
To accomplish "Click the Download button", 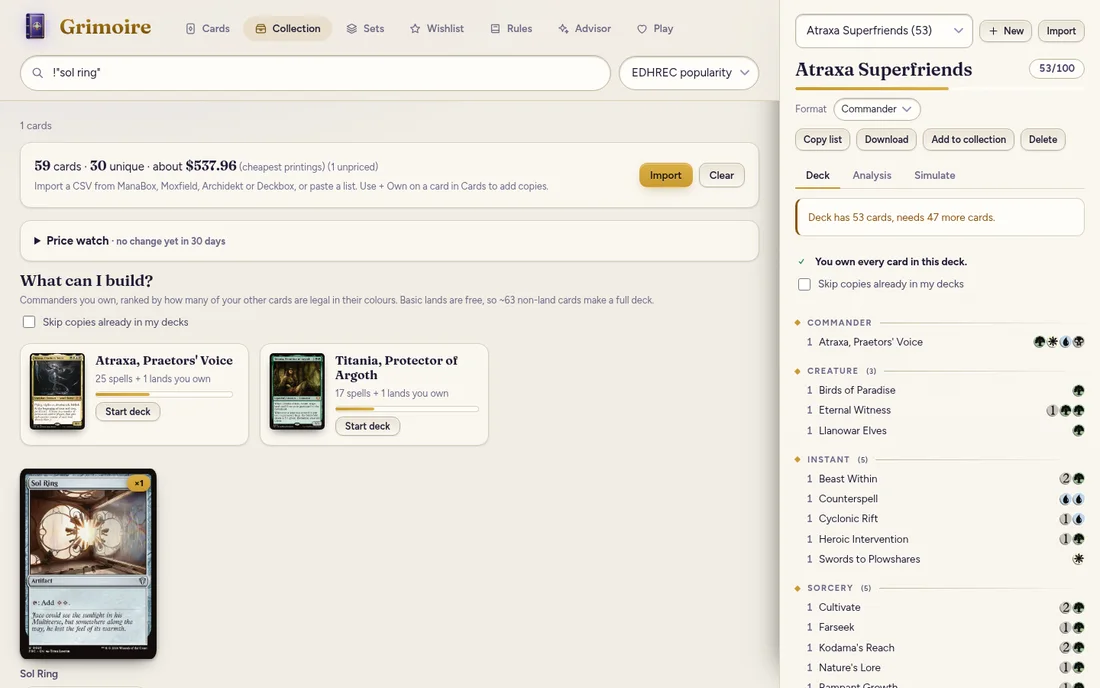I will pyautogui.click(x=886, y=140).
